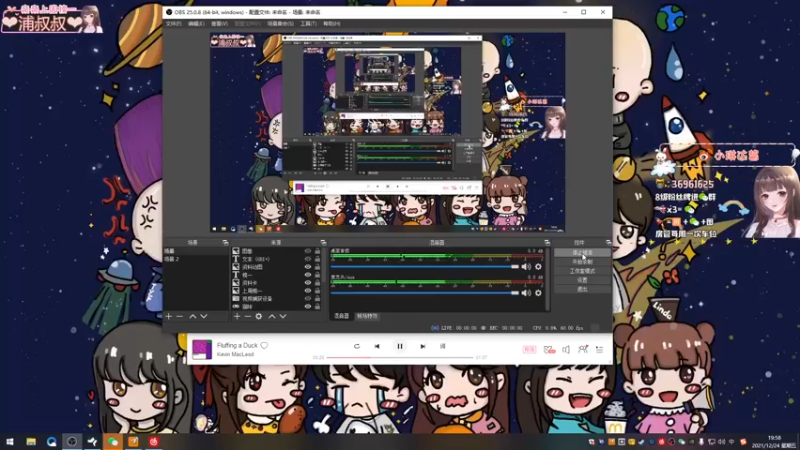Open WeChat from the taskbar
Viewport: 800px width, 450px height.
[113, 441]
